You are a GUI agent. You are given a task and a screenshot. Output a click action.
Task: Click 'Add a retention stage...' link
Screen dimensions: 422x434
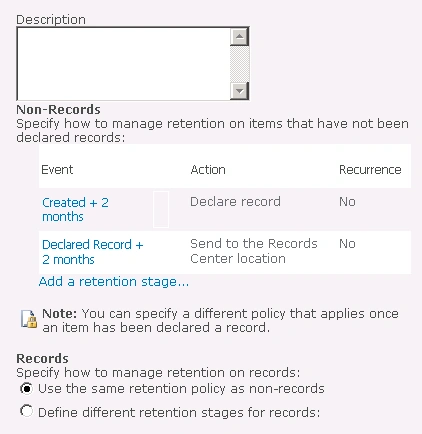pyautogui.click(x=114, y=282)
